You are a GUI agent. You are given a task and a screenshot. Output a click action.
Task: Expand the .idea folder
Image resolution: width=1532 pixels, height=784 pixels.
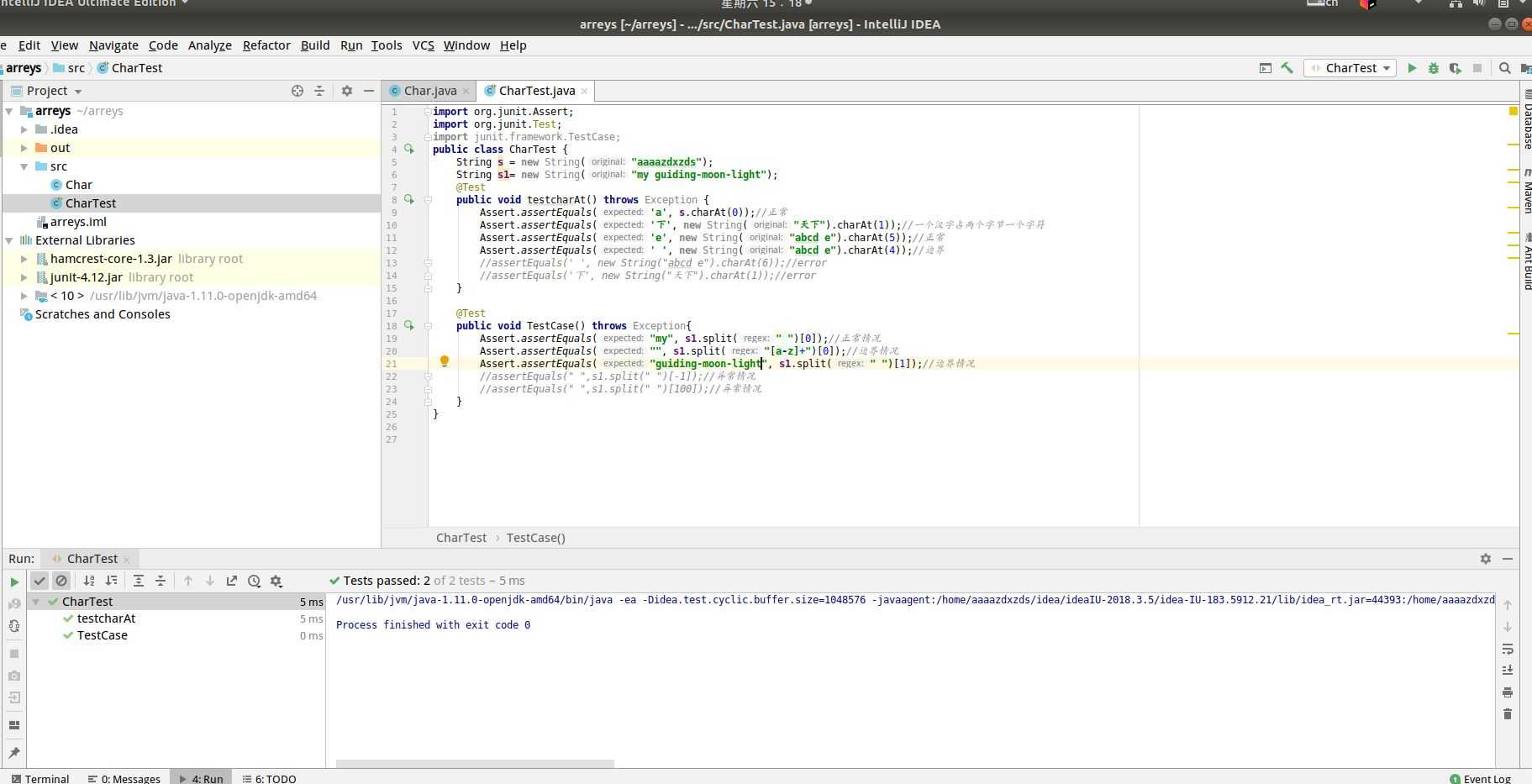coord(24,129)
